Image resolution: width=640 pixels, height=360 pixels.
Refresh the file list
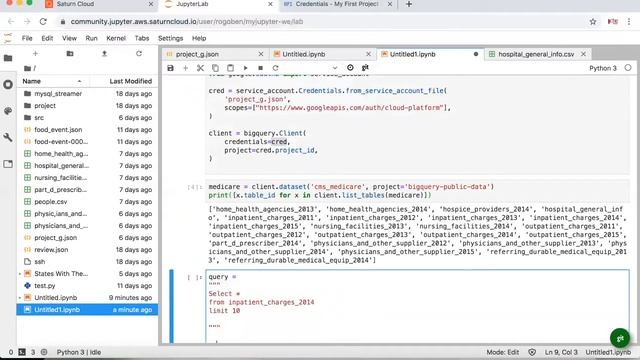[139, 53]
